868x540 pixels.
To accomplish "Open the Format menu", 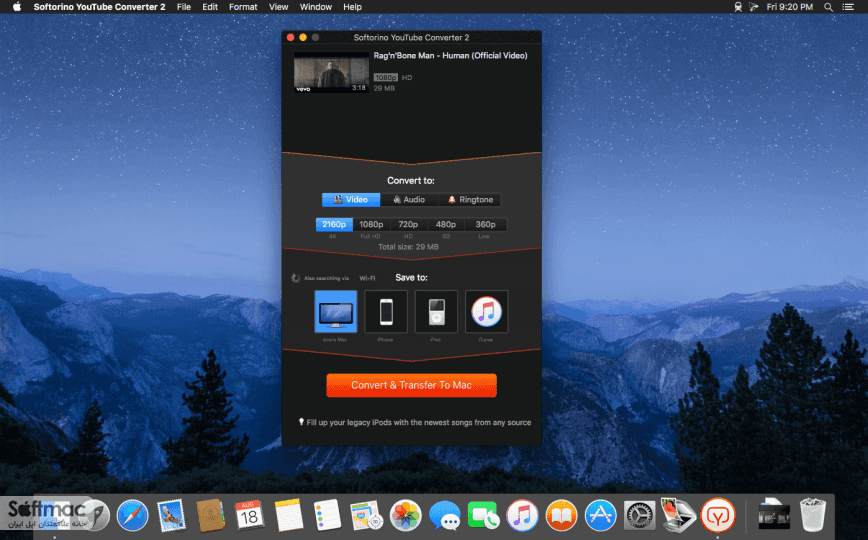I will pos(243,7).
